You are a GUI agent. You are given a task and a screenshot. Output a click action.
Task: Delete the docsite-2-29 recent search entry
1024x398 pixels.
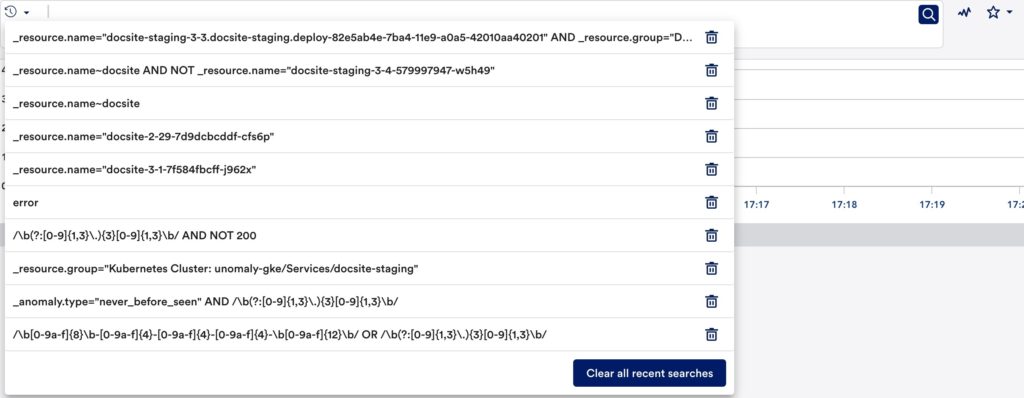[x=712, y=136]
